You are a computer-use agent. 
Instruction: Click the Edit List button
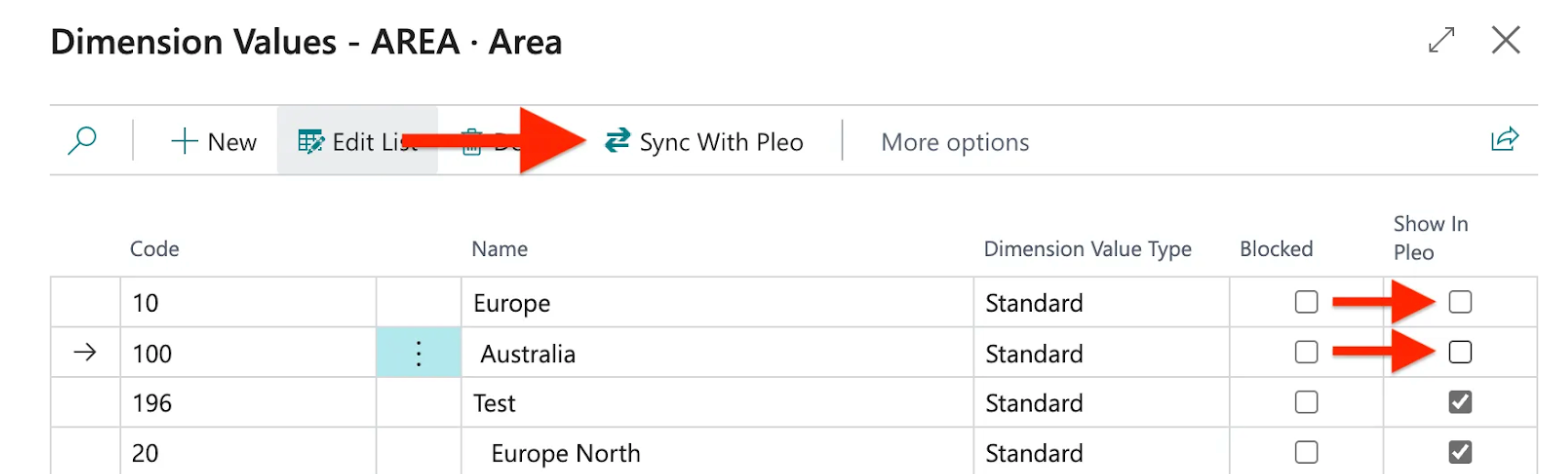pyautogui.click(x=357, y=142)
